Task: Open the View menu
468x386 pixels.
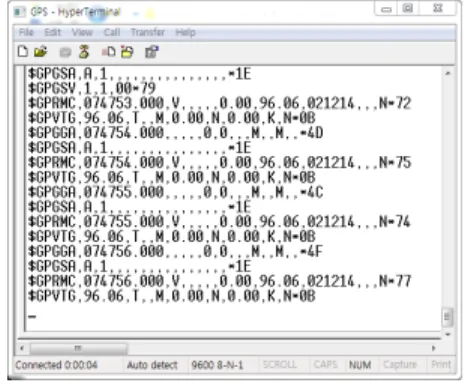Action: click(x=82, y=32)
